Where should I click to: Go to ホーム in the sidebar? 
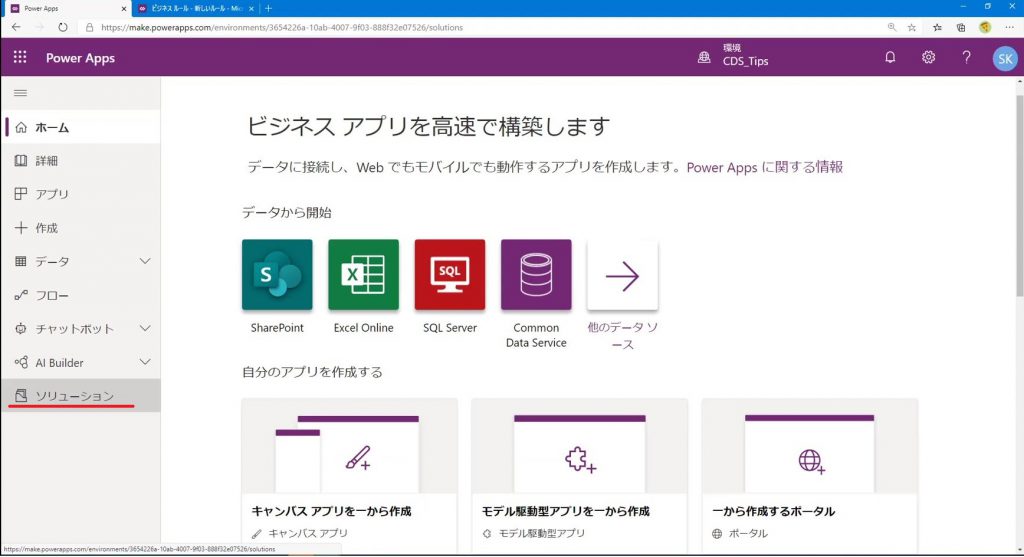pyautogui.click(x=81, y=127)
